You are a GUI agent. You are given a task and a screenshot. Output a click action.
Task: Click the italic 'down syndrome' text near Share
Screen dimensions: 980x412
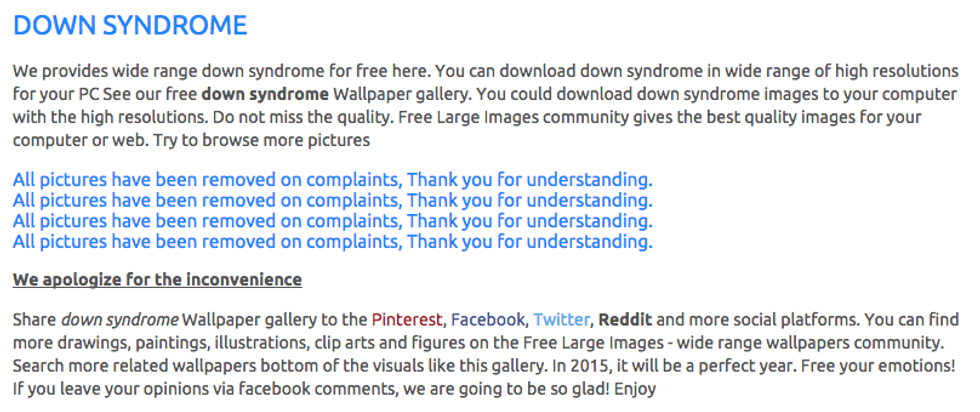tap(119, 320)
